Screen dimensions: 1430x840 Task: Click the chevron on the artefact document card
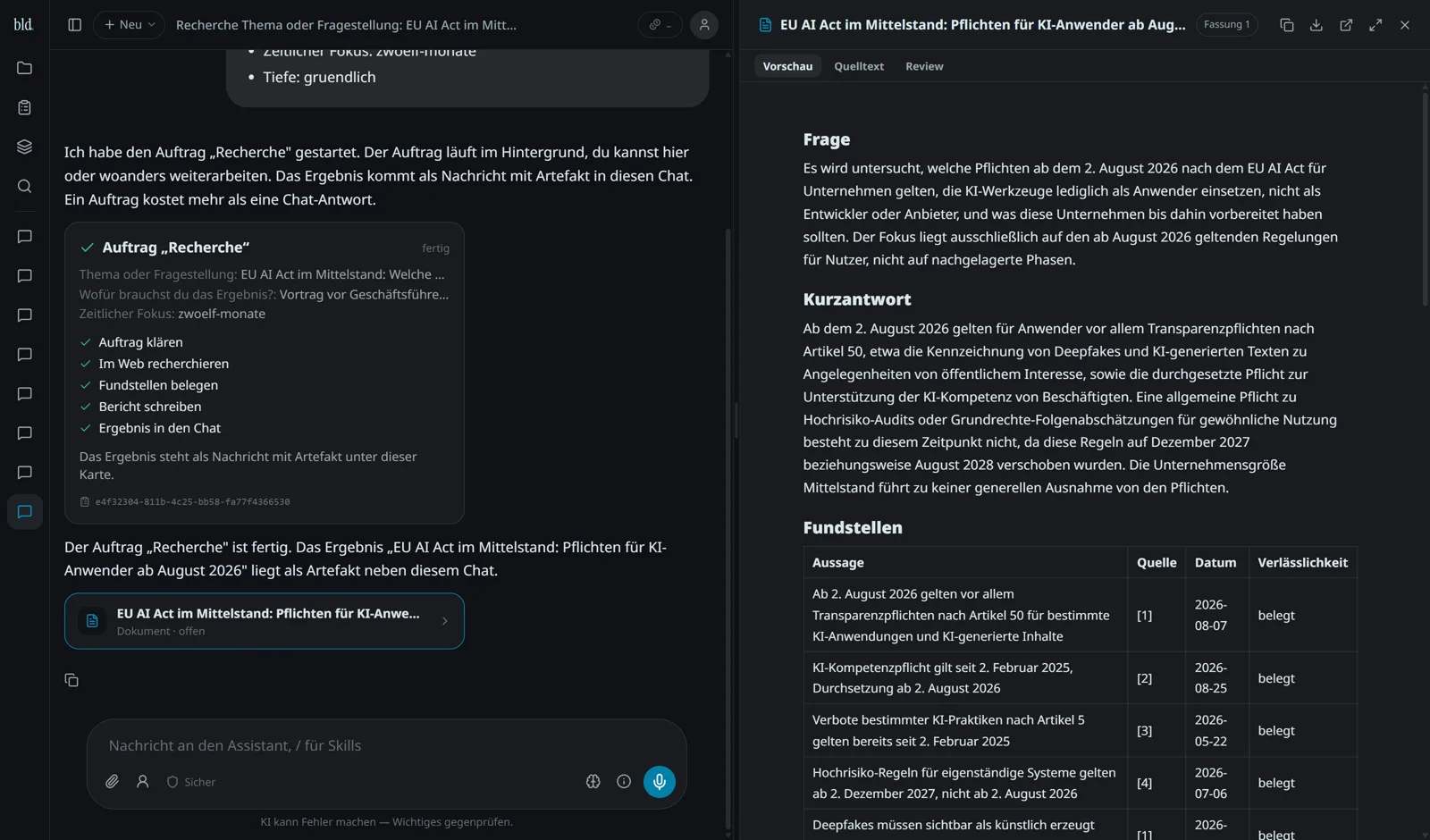tap(445, 621)
